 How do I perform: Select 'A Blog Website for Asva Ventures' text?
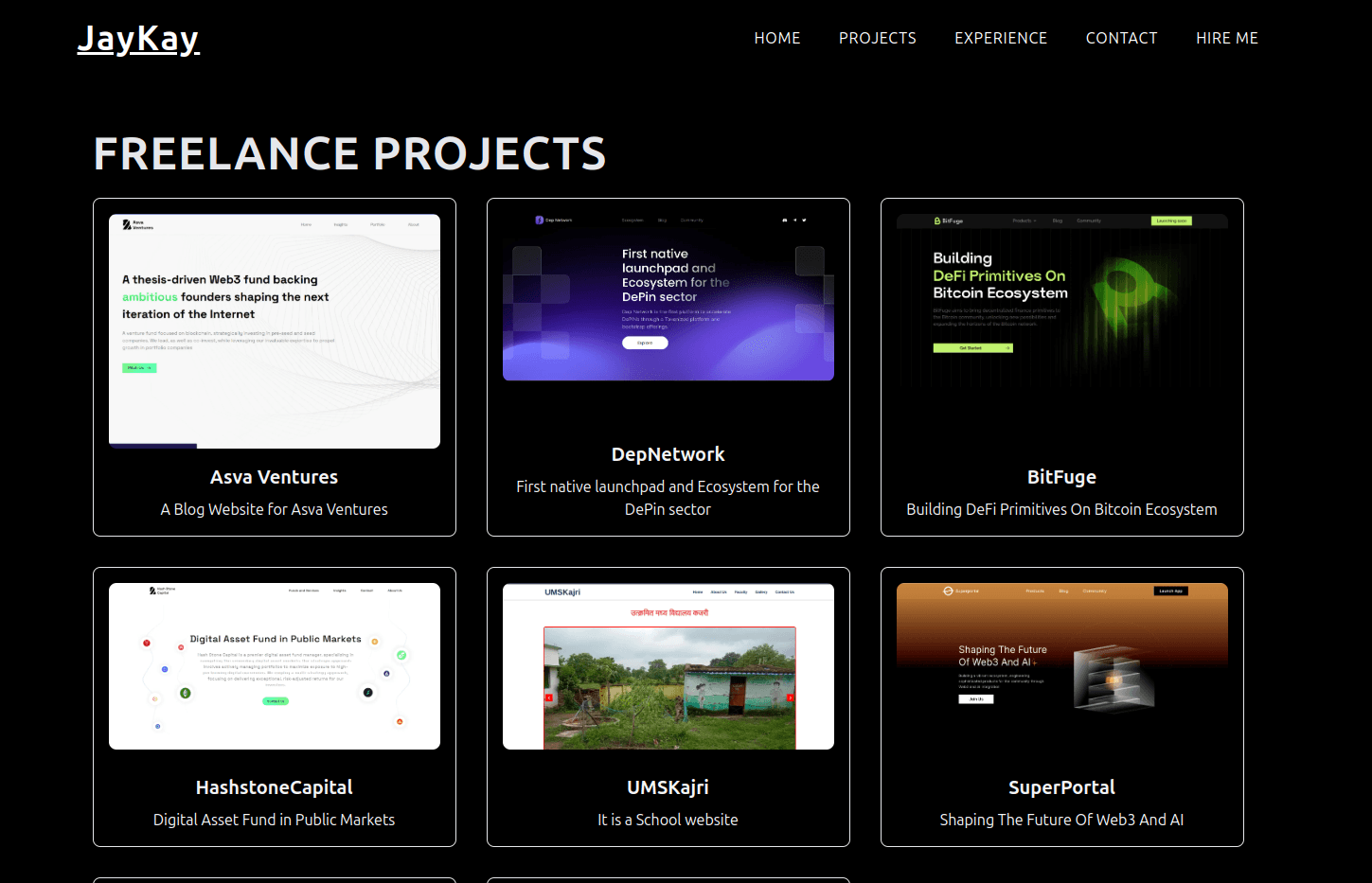tap(275, 509)
